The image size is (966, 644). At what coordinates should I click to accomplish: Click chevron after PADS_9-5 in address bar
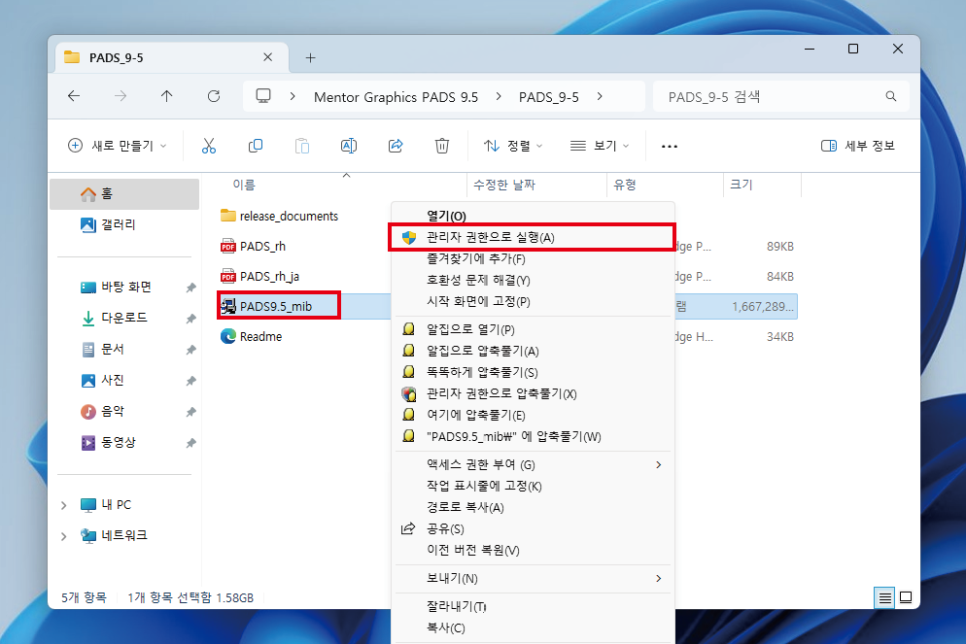tap(599, 97)
